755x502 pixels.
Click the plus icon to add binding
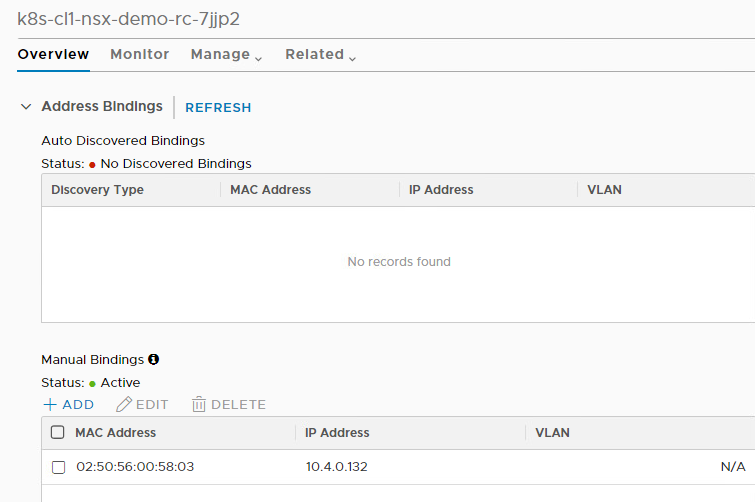tap(49, 405)
